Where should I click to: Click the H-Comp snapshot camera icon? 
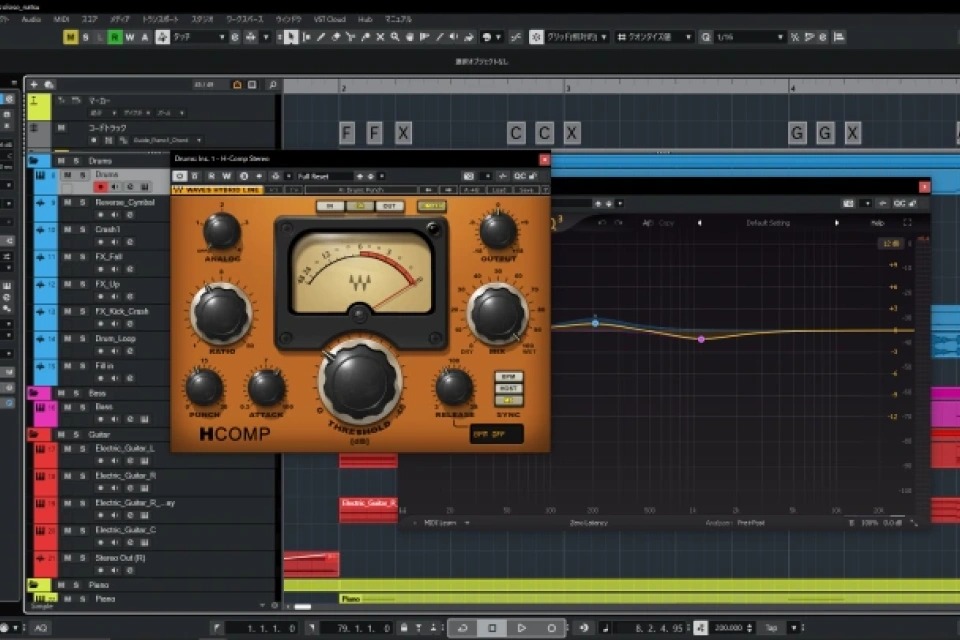[468, 176]
